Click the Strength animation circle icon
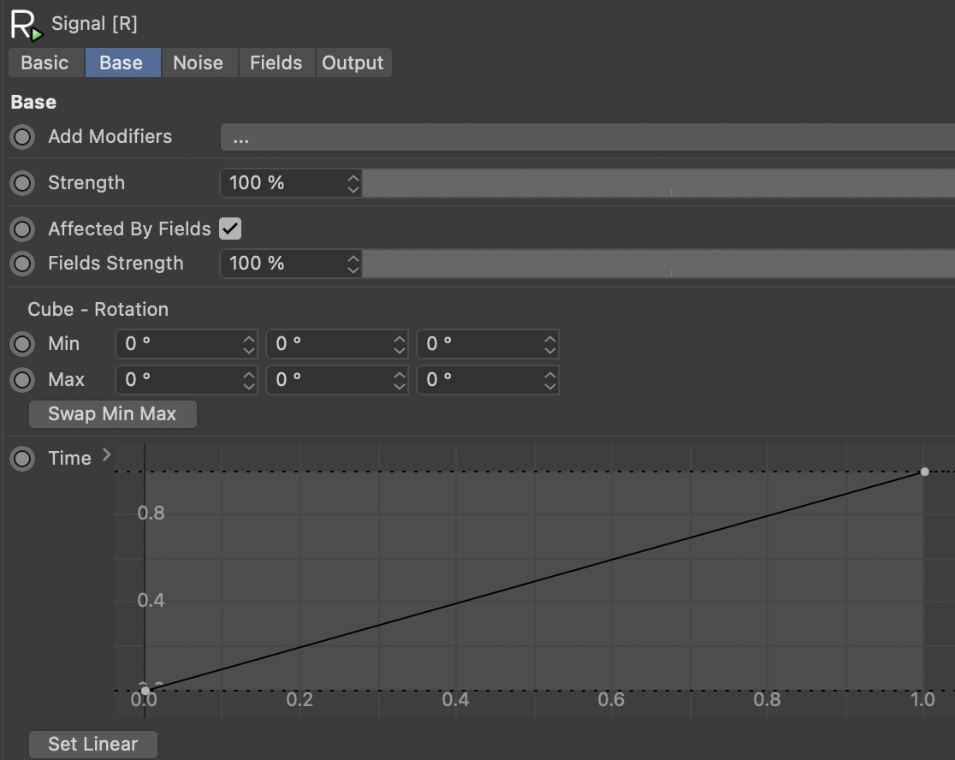 (22, 183)
